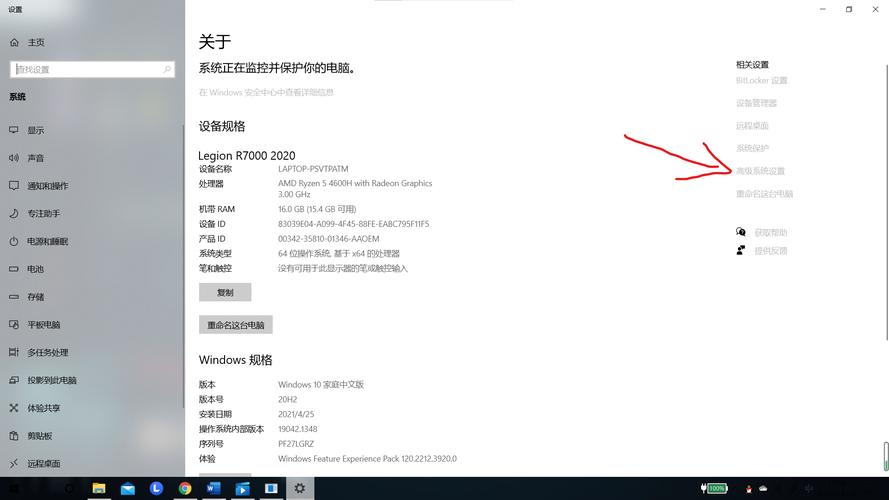Select 16.0 GB RAM value

[x=317, y=209]
